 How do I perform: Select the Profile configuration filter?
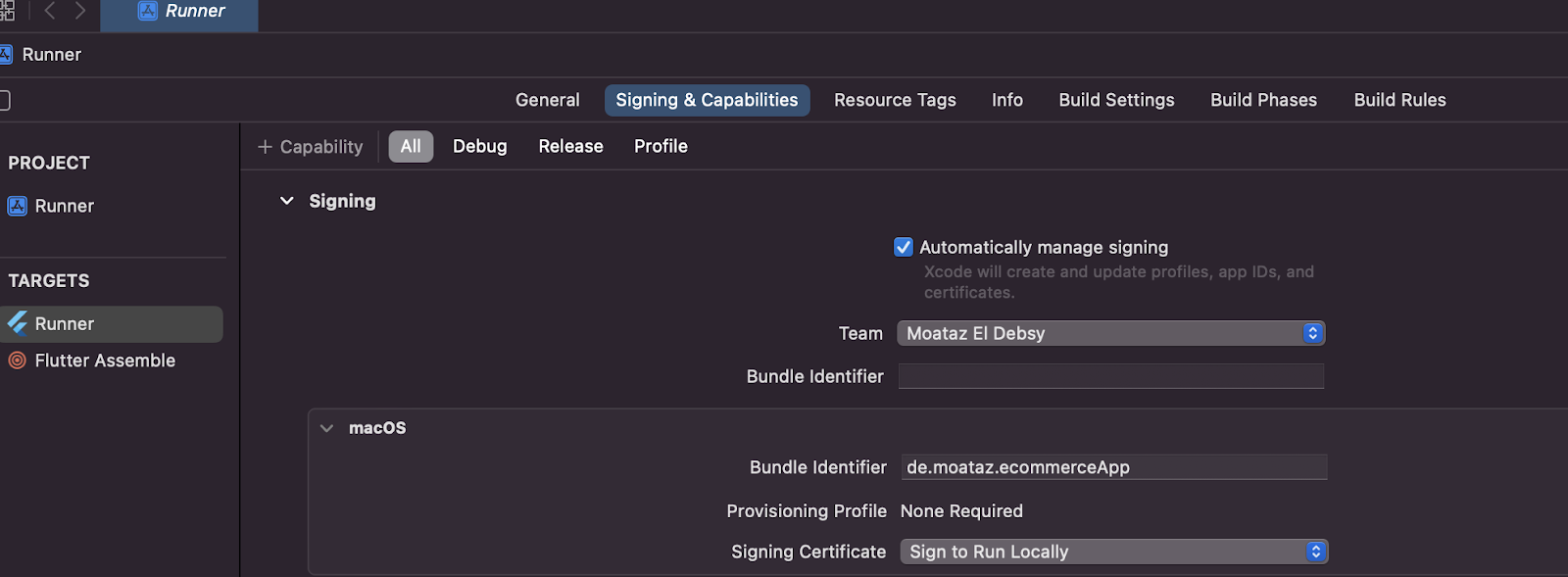[x=660, y=146]
